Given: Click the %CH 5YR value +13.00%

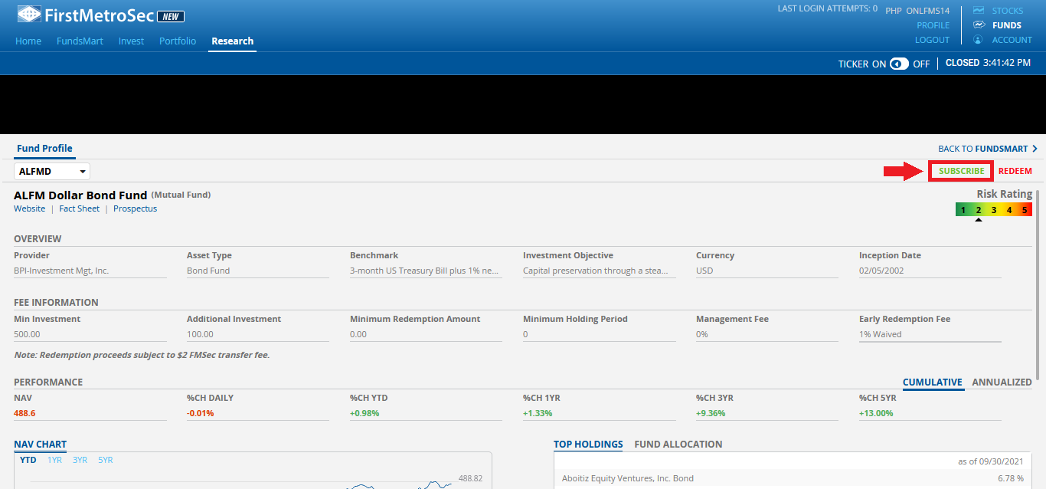Looking at the screenshot, I should click(x=876, y=413).
